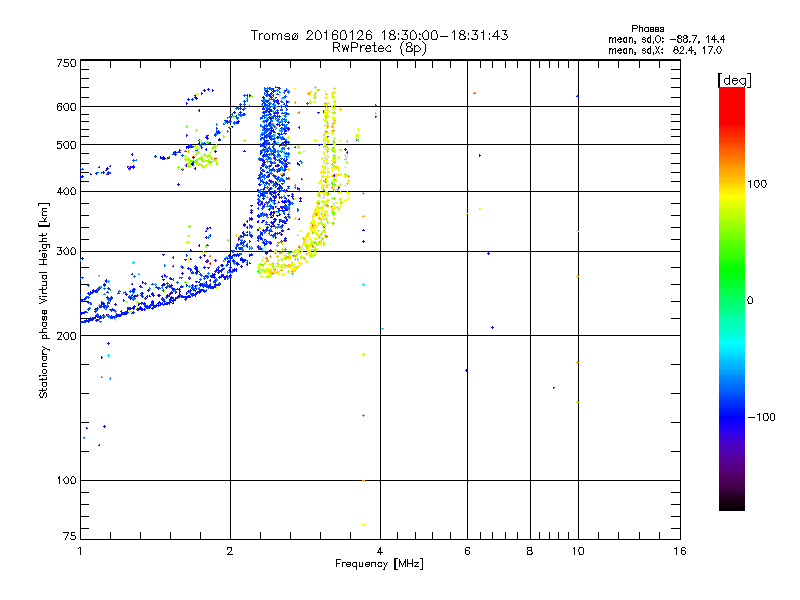This screenshot has height=600, width=800.
Task: Click the '400' height tick label
Action: [66, 191]
